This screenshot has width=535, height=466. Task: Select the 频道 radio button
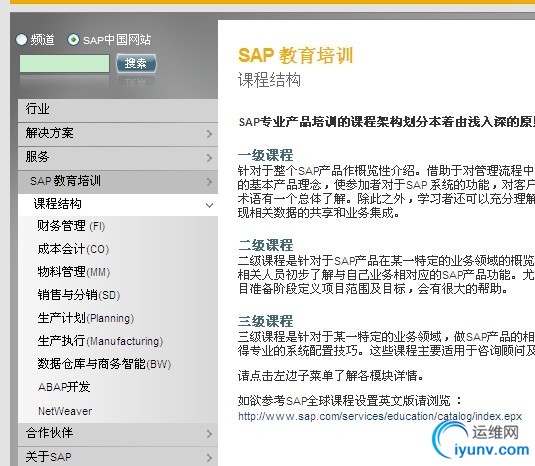[x=21, y=40]
